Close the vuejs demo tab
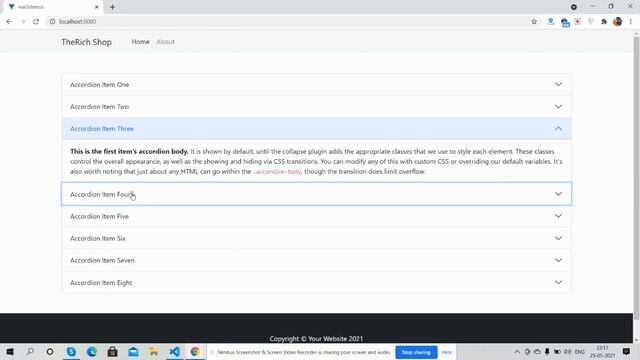 [97, 7]
